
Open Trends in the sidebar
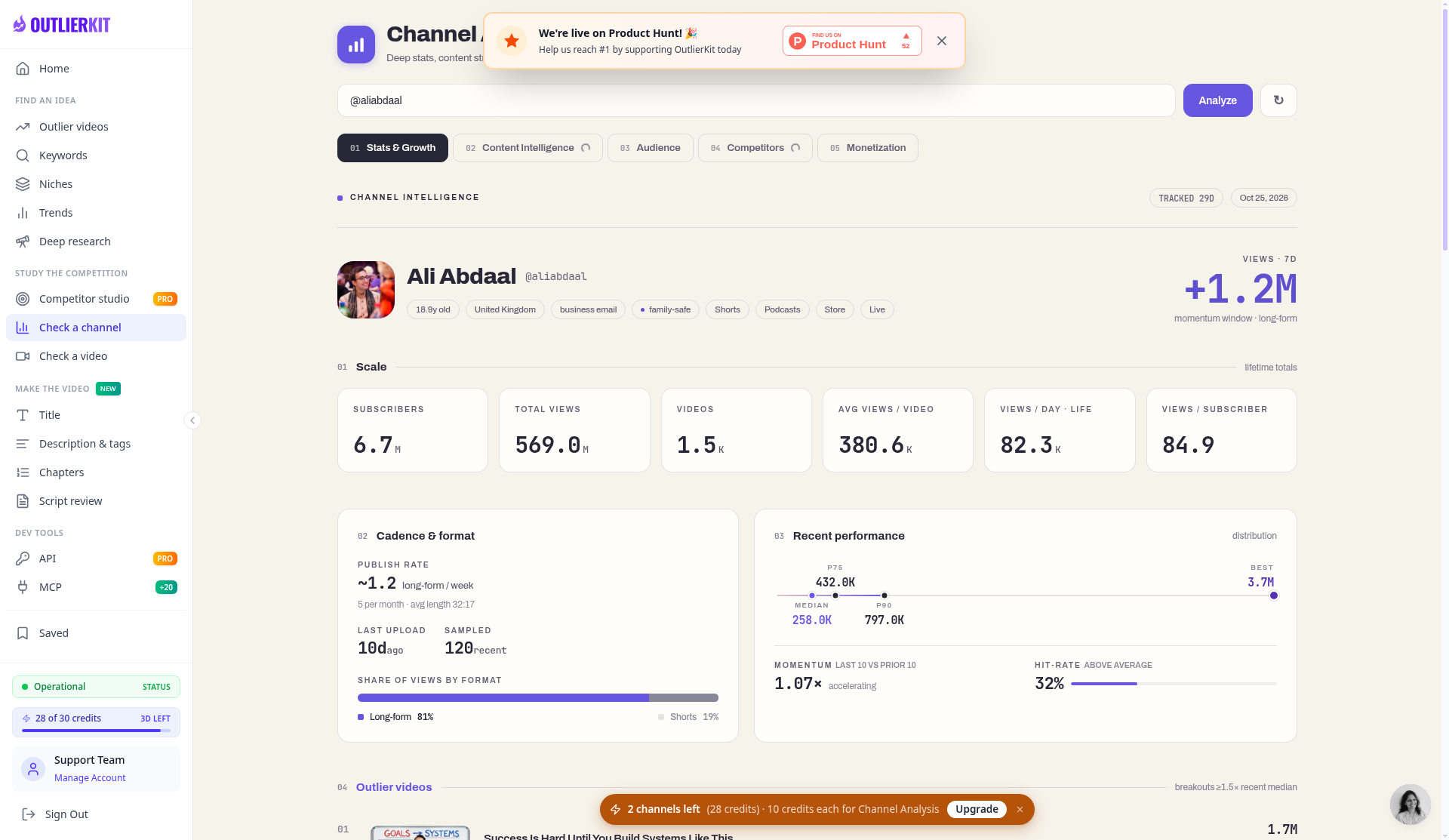click(x=96, y=213)
